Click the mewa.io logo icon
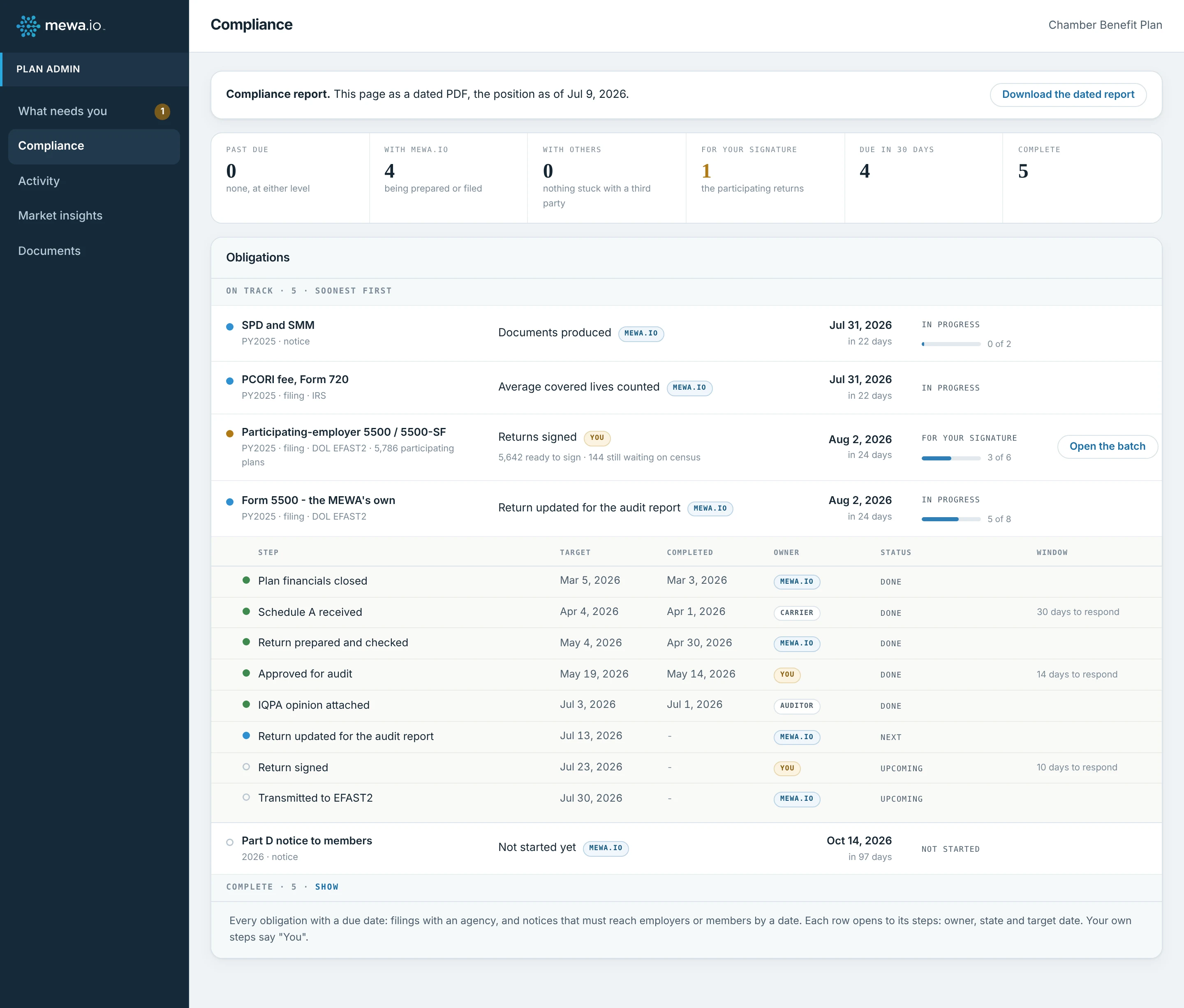1184x1008 pixels. (x=28, y=26)
